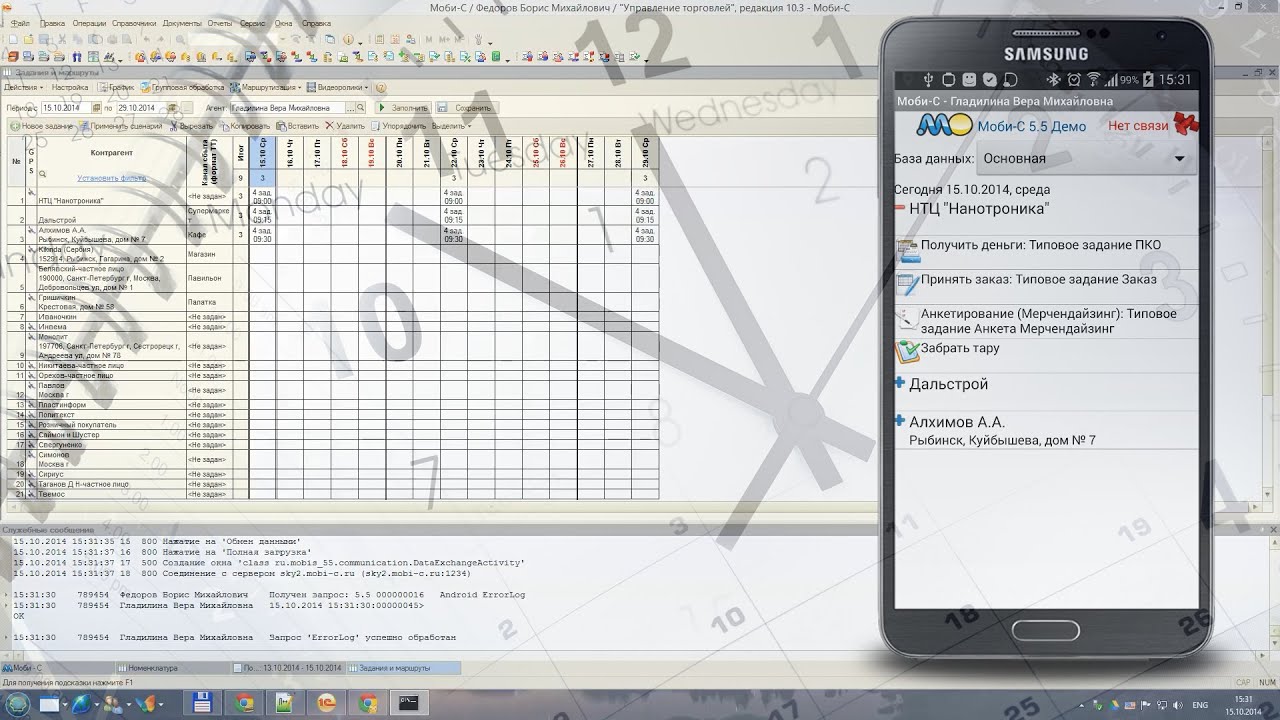The image size is (1280, 720).
Task: Open the Документы menu
Action: 182,23
